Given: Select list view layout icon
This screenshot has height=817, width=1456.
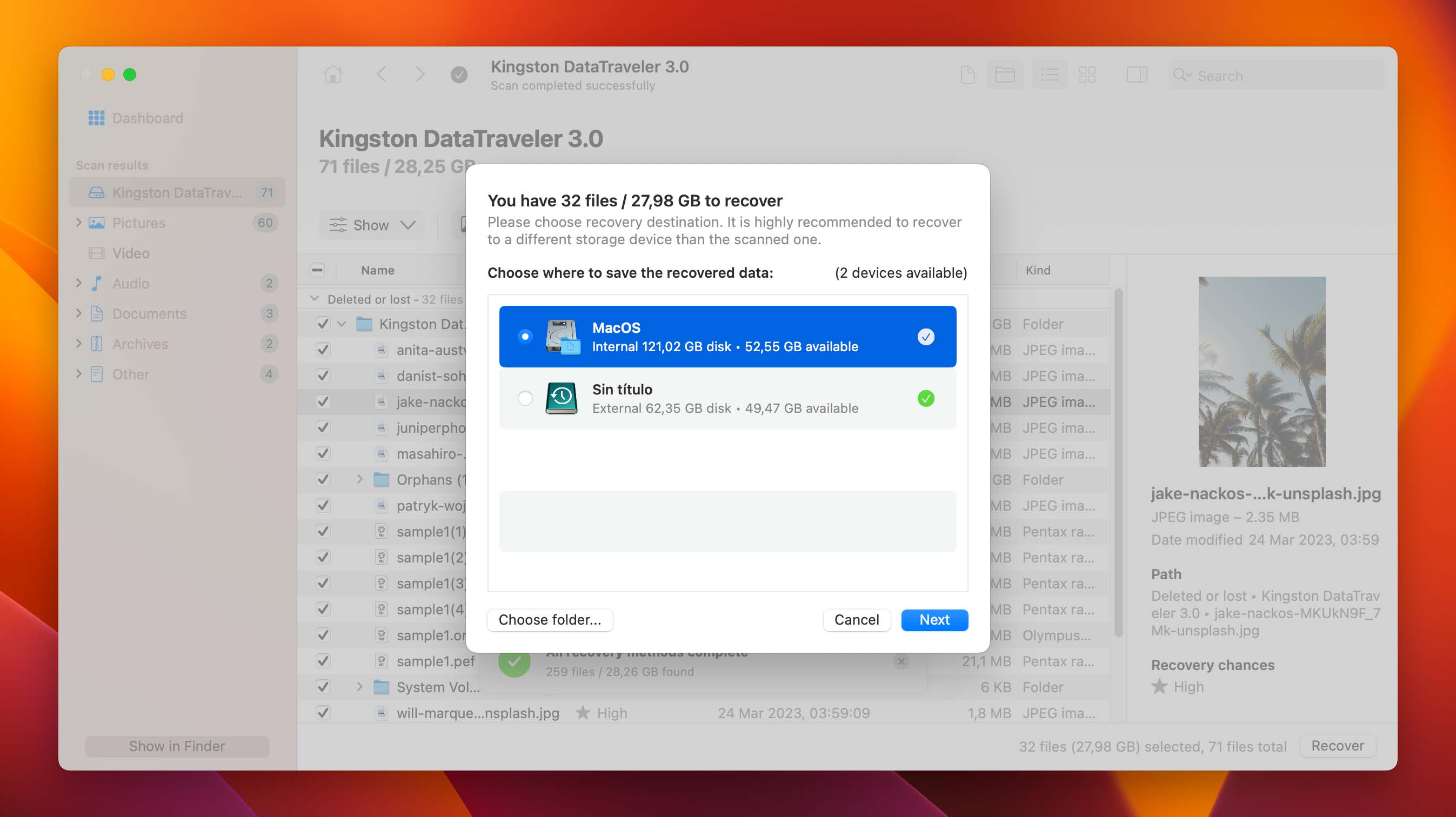Looking at the screenshot, I should click(x=1050, y=75).
